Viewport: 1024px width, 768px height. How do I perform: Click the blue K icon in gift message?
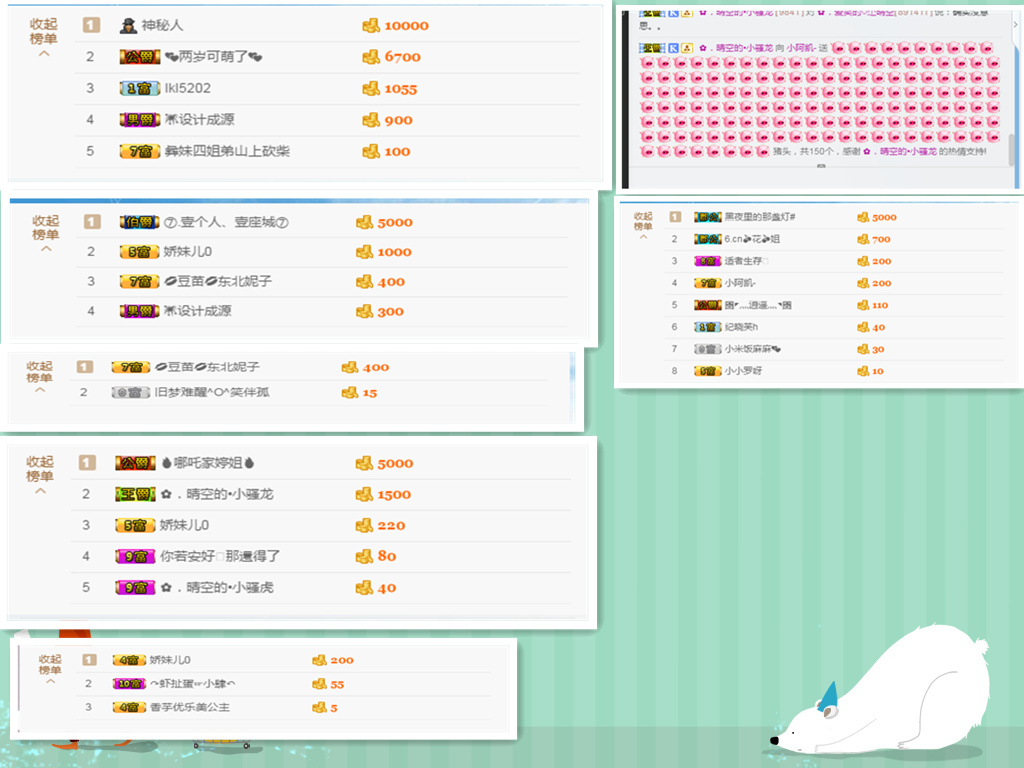click(x=673, y=48)
